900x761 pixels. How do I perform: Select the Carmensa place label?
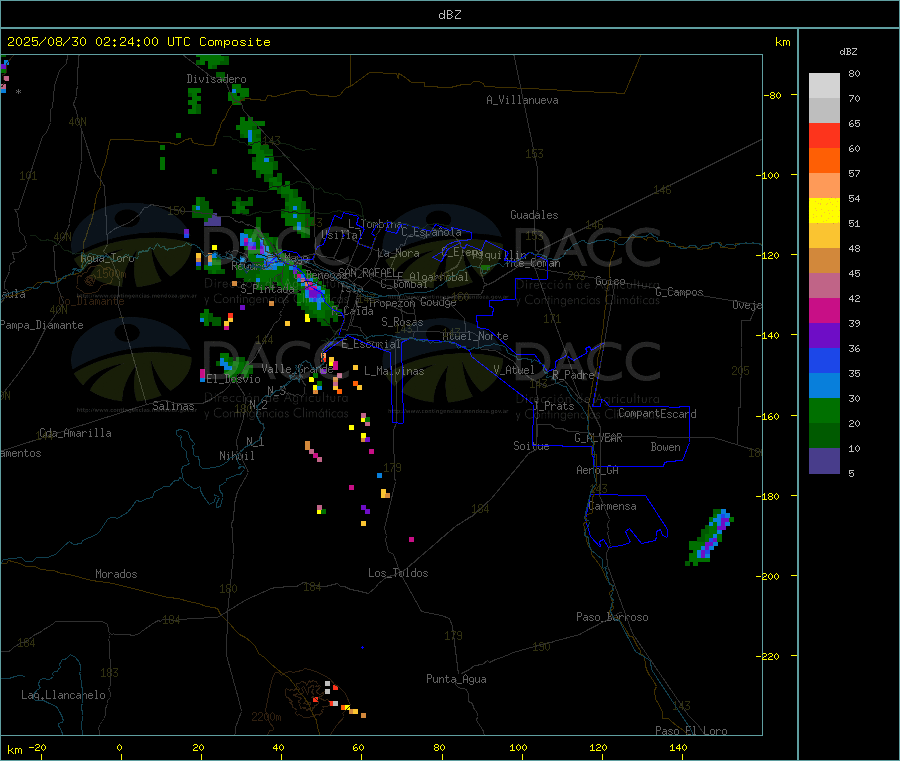point(612,506)
